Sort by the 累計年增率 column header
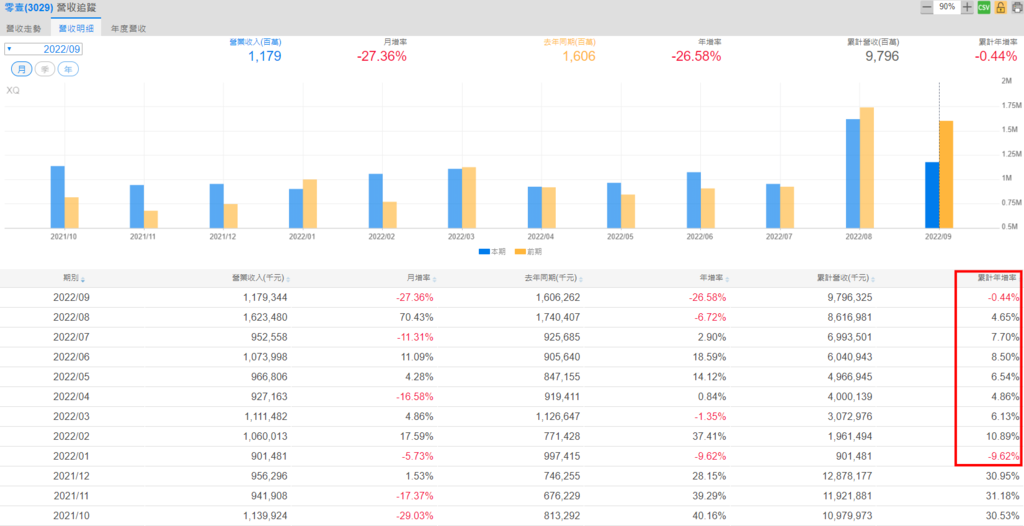 [999, 278]
